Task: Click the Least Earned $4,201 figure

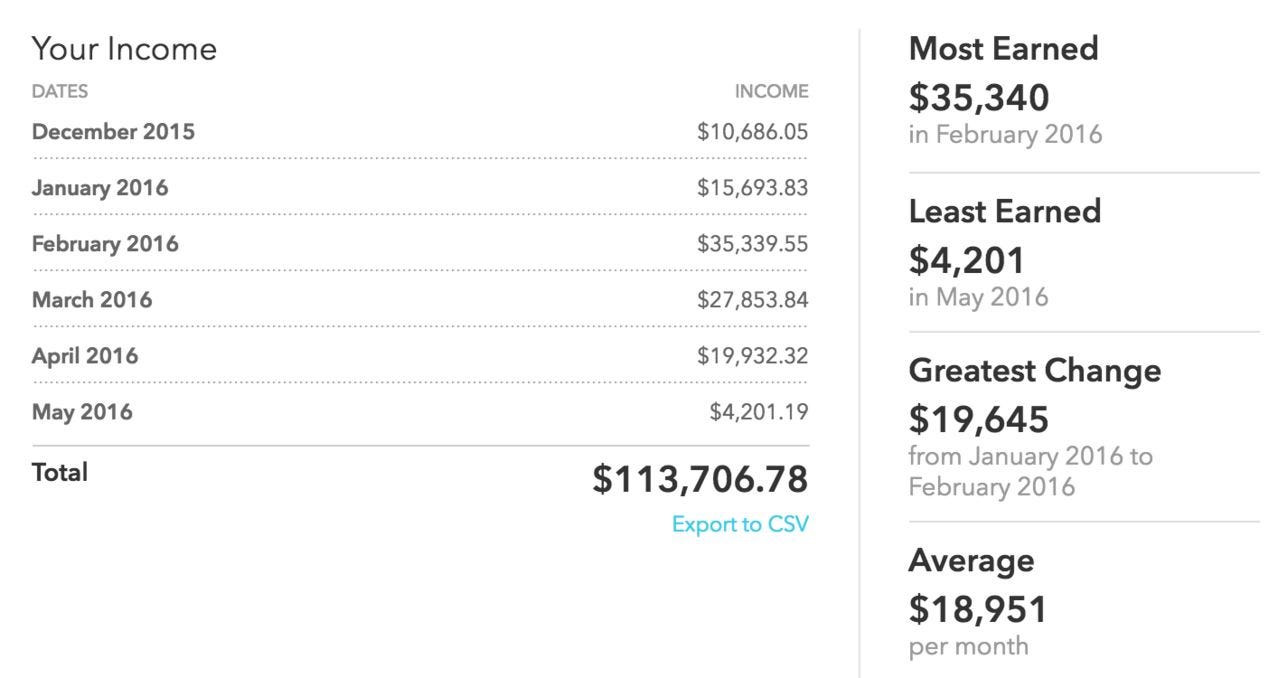Action: (x=966, y=260)
